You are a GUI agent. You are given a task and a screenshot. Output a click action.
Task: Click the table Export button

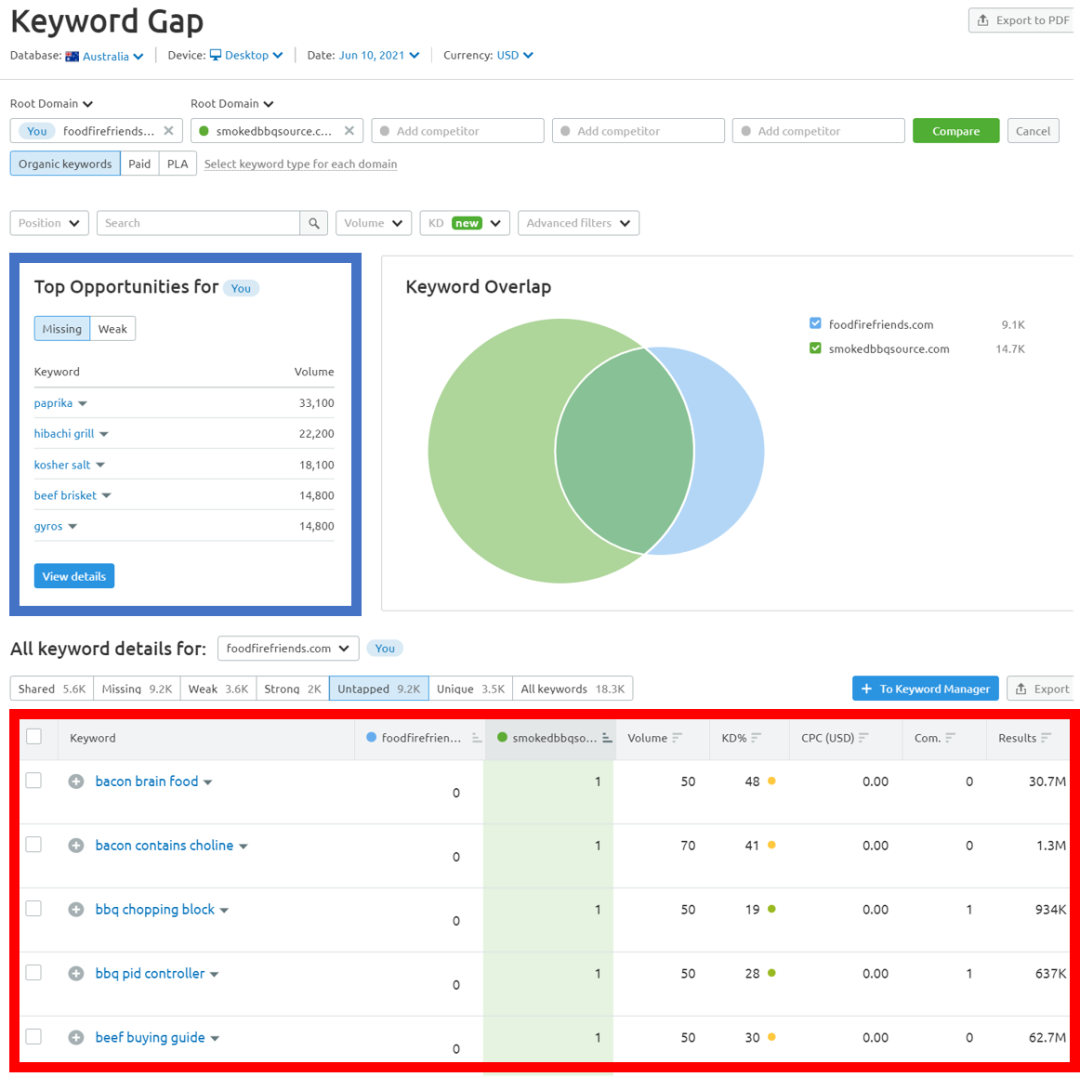(x=1042, y=689)
